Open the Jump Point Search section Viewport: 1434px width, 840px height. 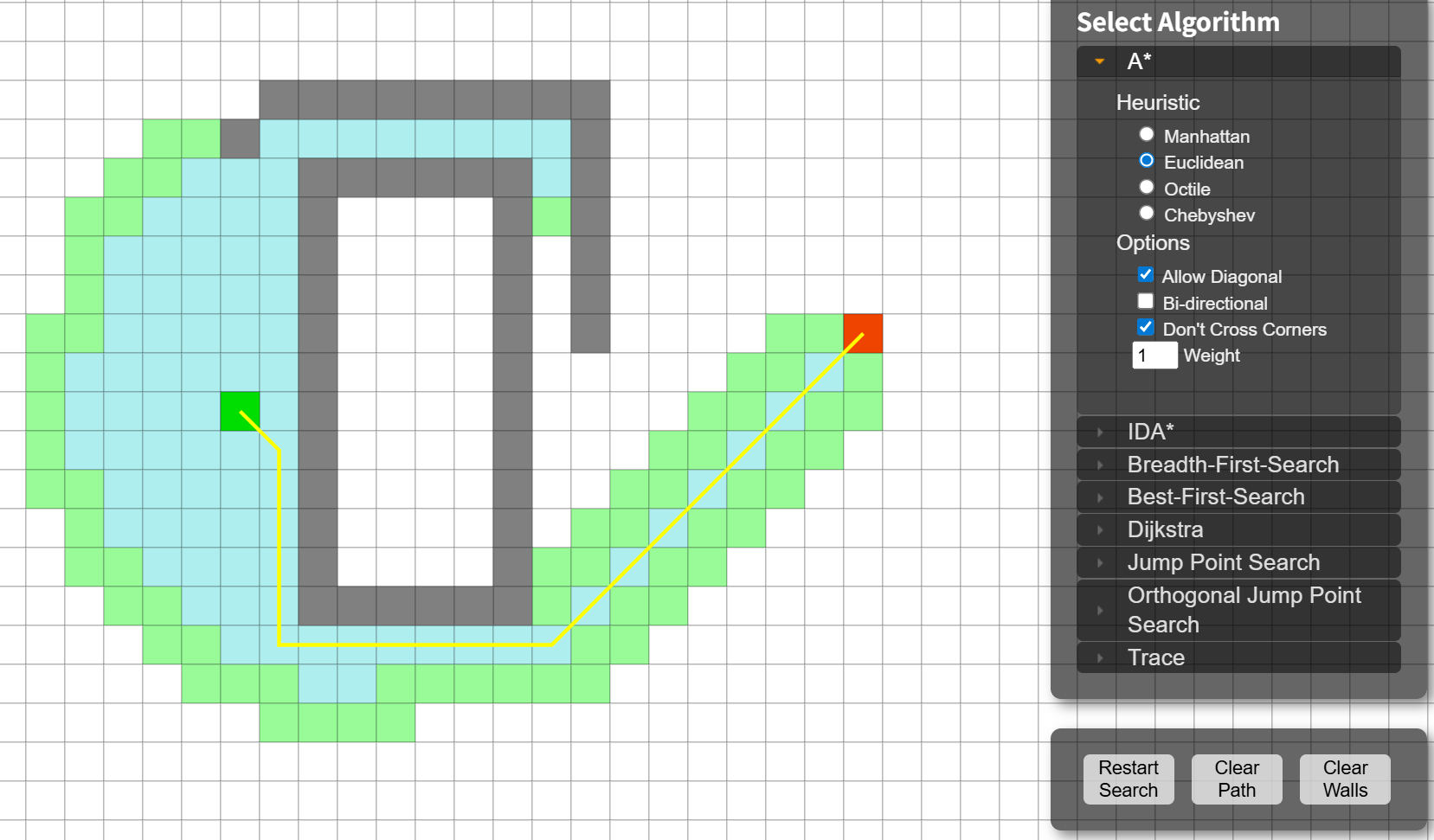(x=1238, y=562)
